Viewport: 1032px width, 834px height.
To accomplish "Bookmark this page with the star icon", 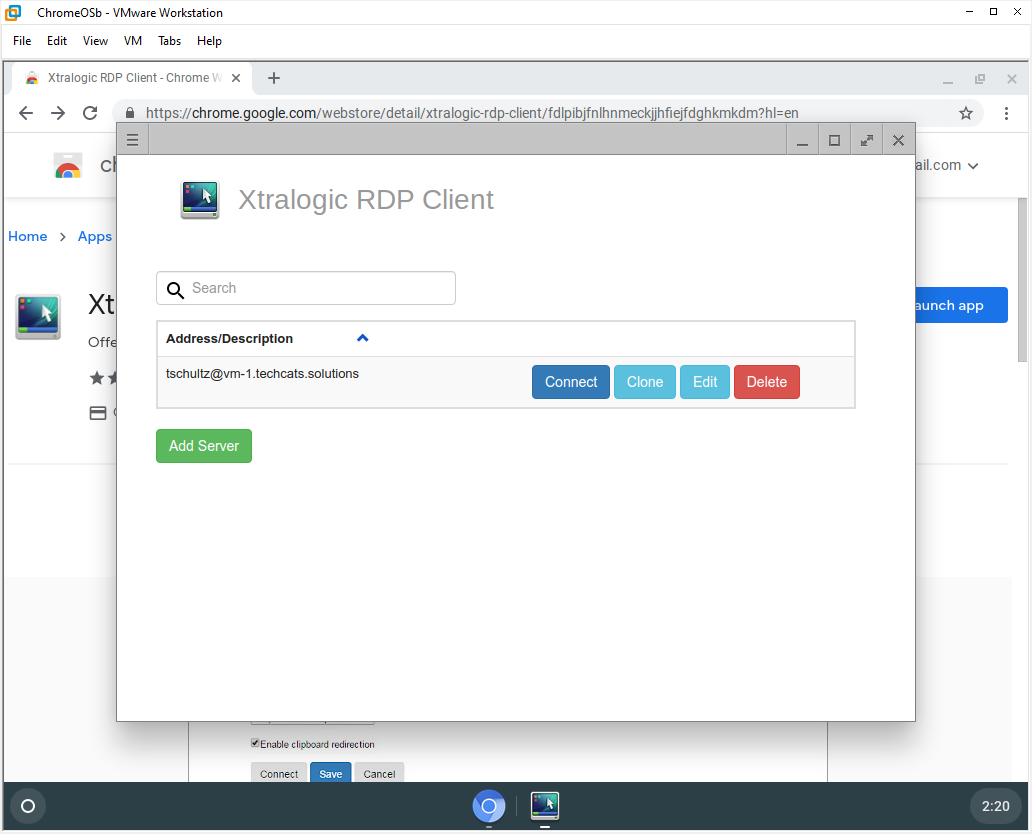I will [966, 113].
